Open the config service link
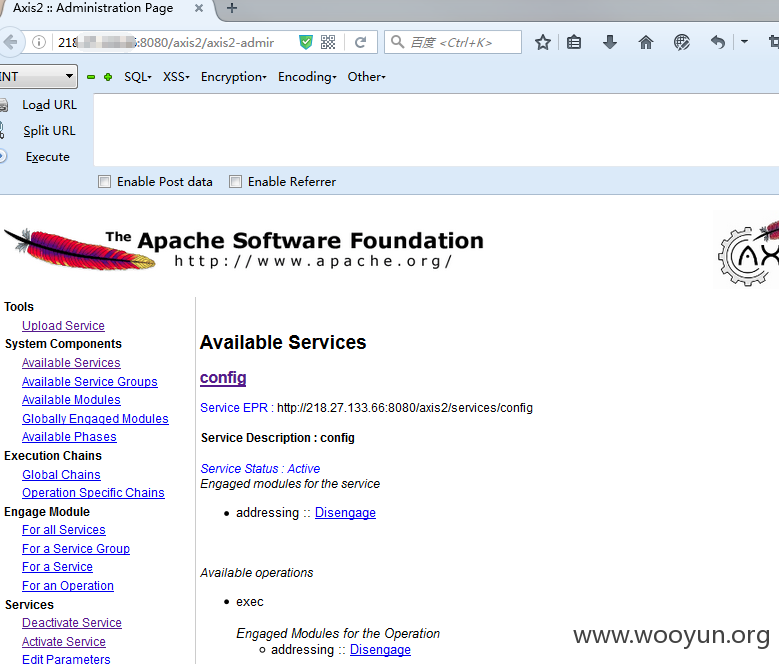This screenshot has height=664, width=779. pos(223,378)
